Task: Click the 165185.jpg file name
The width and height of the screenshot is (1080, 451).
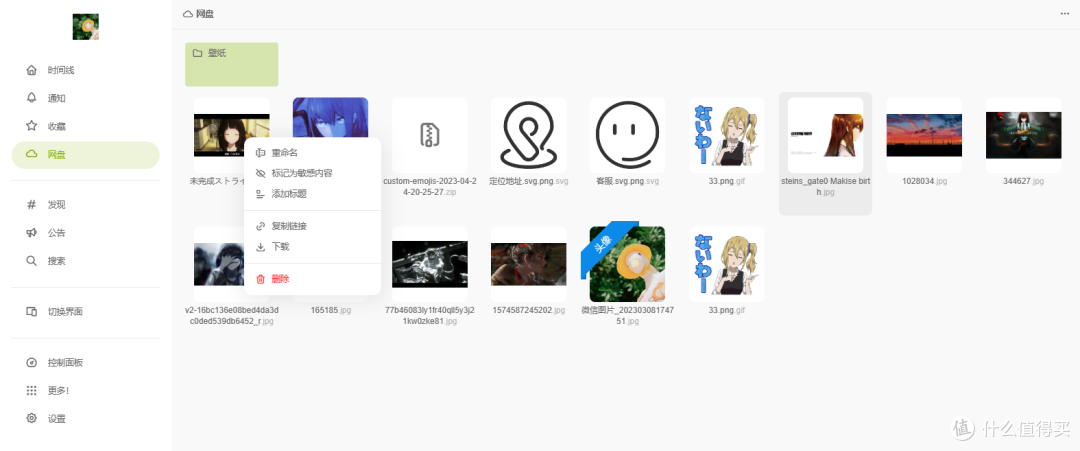Action: (331, 311)
